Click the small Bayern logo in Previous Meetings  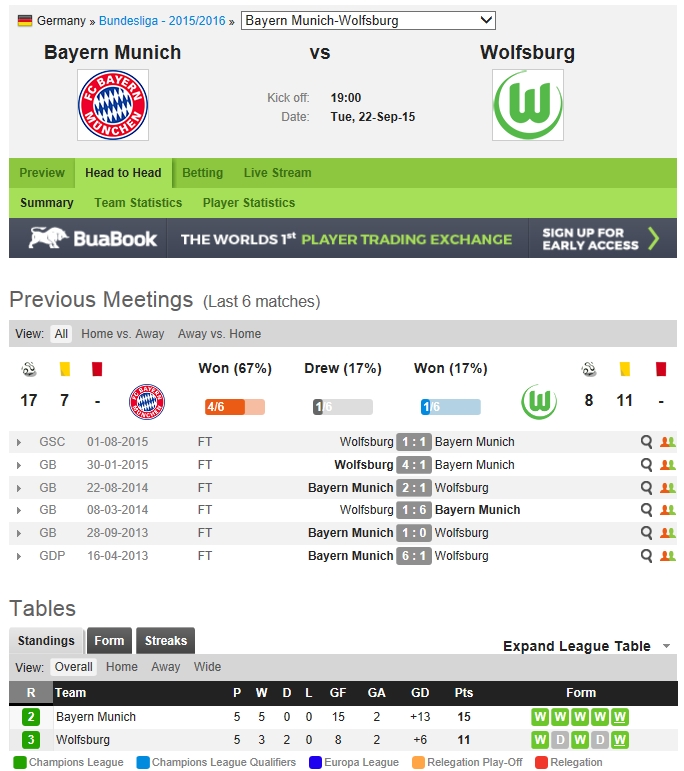(x=147, y=403)
